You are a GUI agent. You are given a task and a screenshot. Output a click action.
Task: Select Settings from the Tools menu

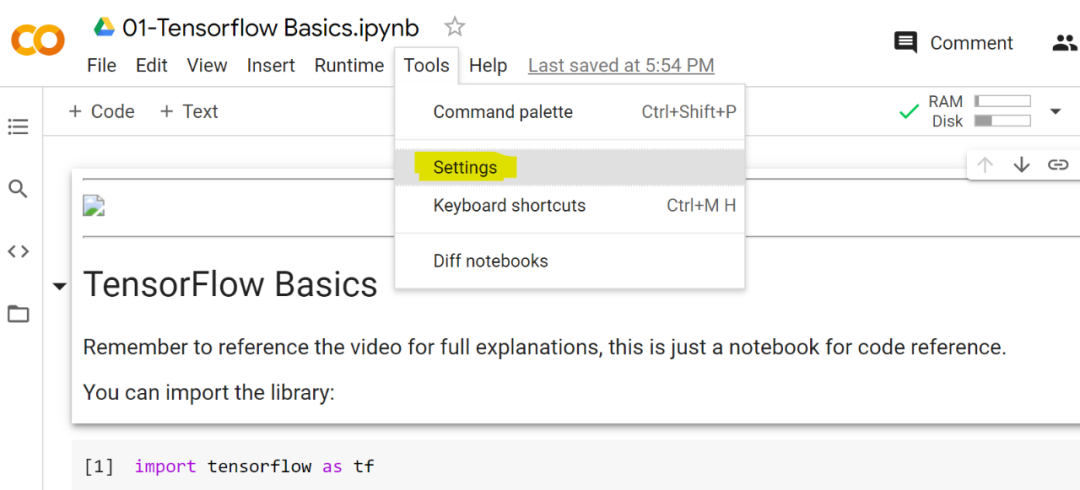[x=465, y=167]
